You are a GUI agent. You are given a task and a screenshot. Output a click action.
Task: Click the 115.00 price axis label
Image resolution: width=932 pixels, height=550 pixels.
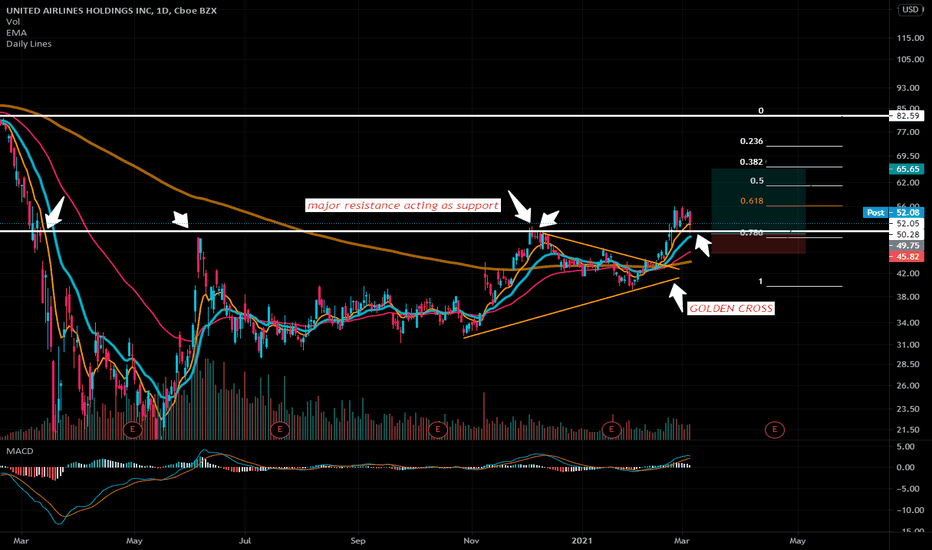click(910, 38)
